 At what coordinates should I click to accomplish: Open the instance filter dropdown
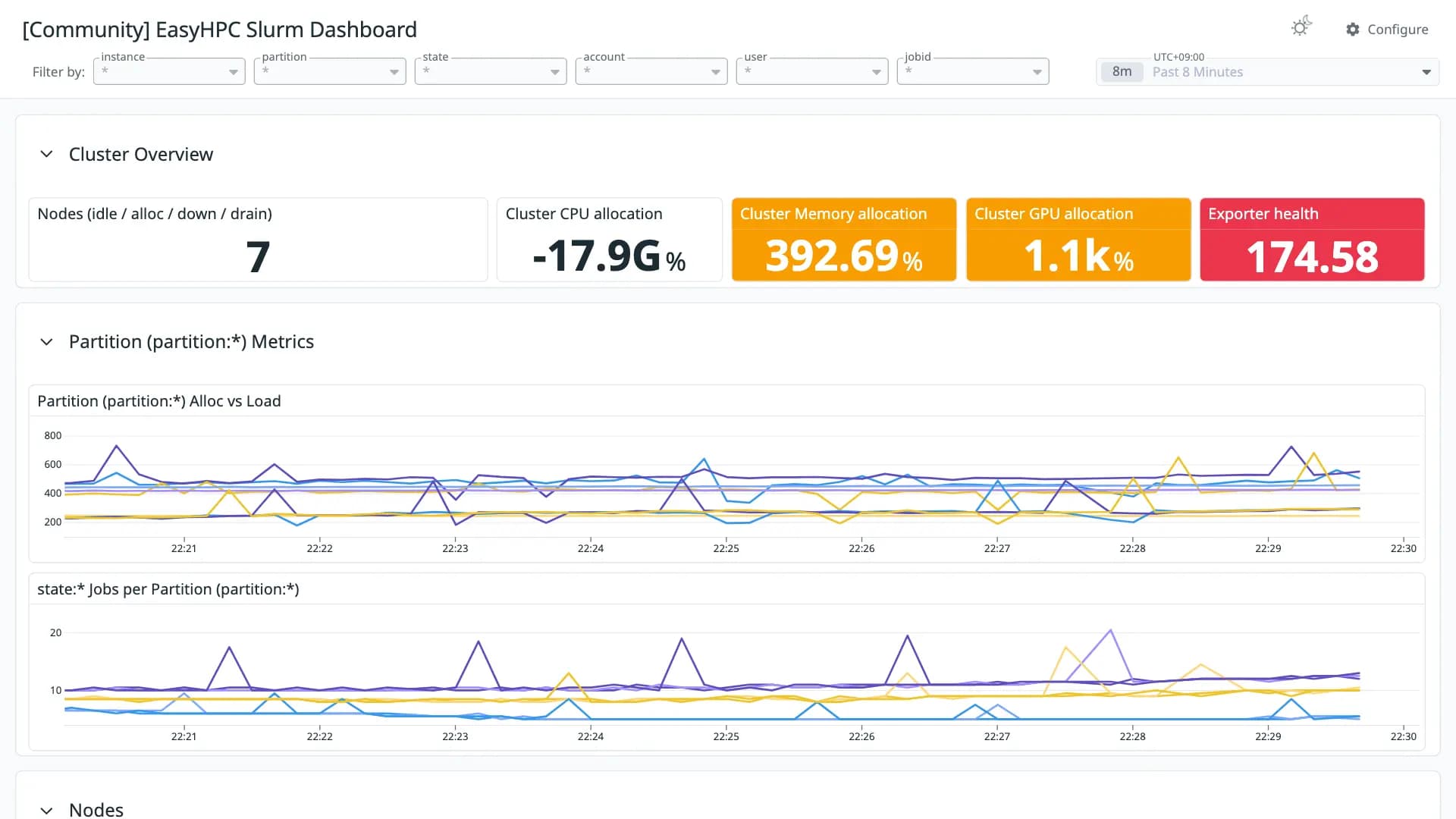169,71
